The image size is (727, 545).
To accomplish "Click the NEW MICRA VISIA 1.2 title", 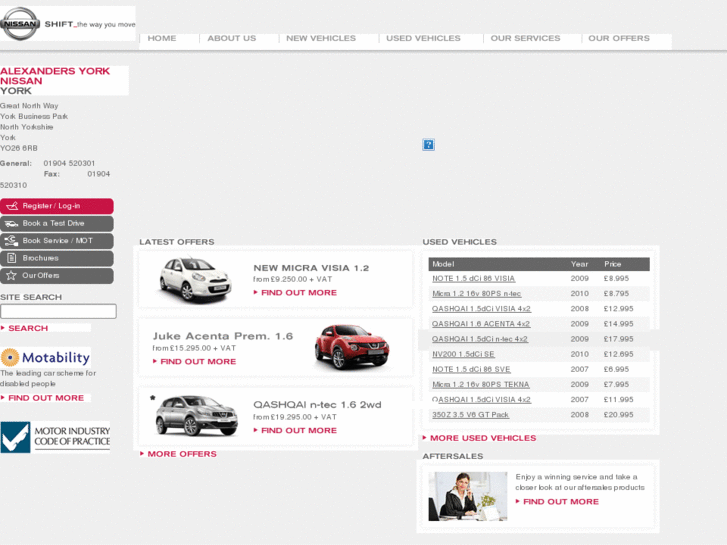I will (x=311, y=268).
